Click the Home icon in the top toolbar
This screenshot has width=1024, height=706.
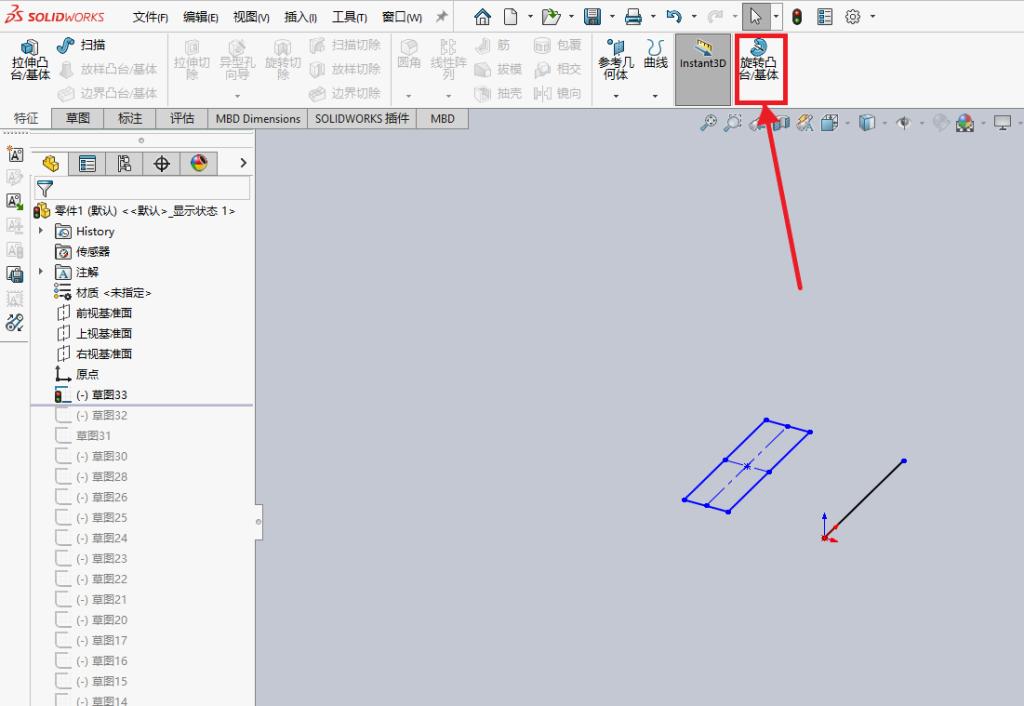tap(482, 16)
